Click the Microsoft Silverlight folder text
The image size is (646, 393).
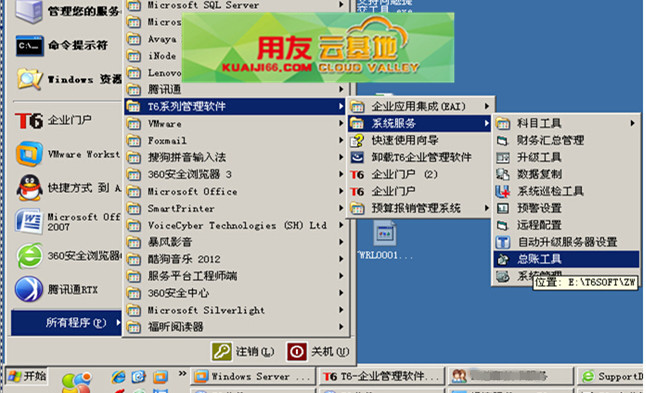click(x=206, y=310)
